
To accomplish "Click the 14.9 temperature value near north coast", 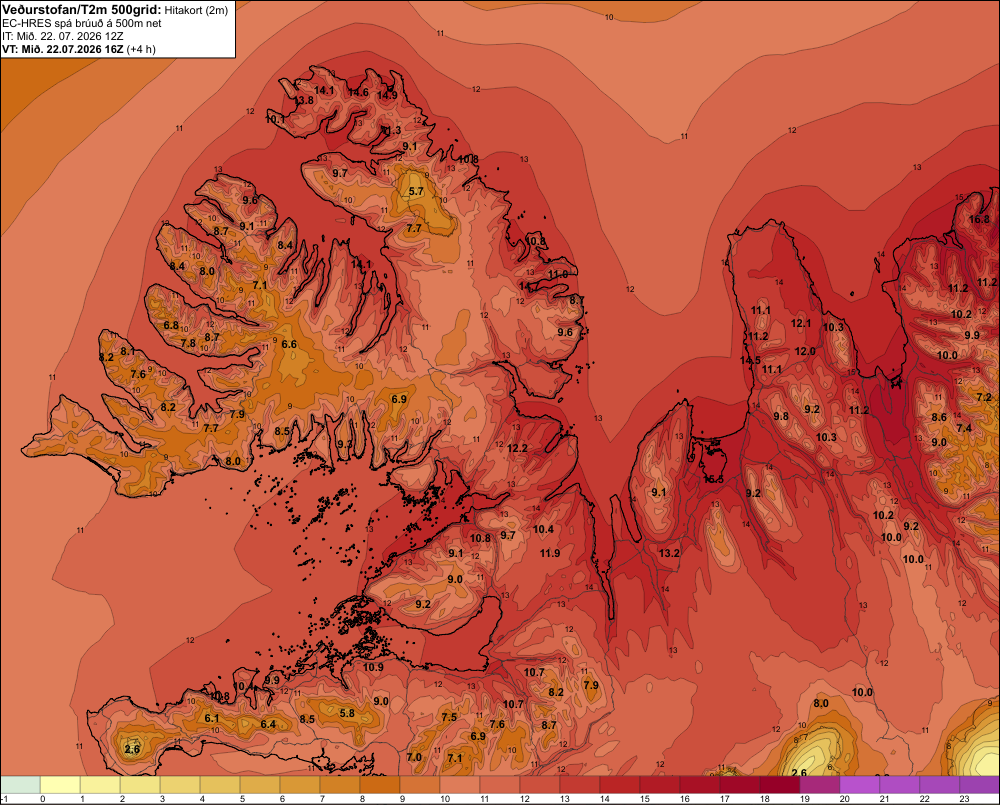I will pyautogui.click(x=387, y=95).
